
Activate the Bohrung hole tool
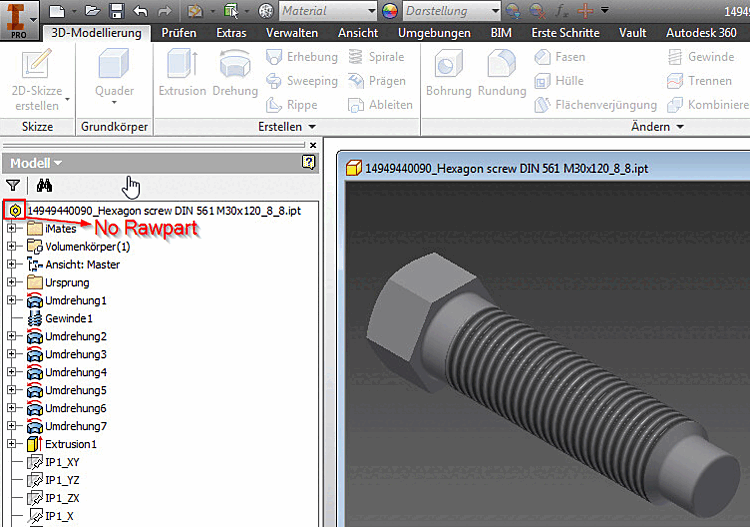point(448,73)
